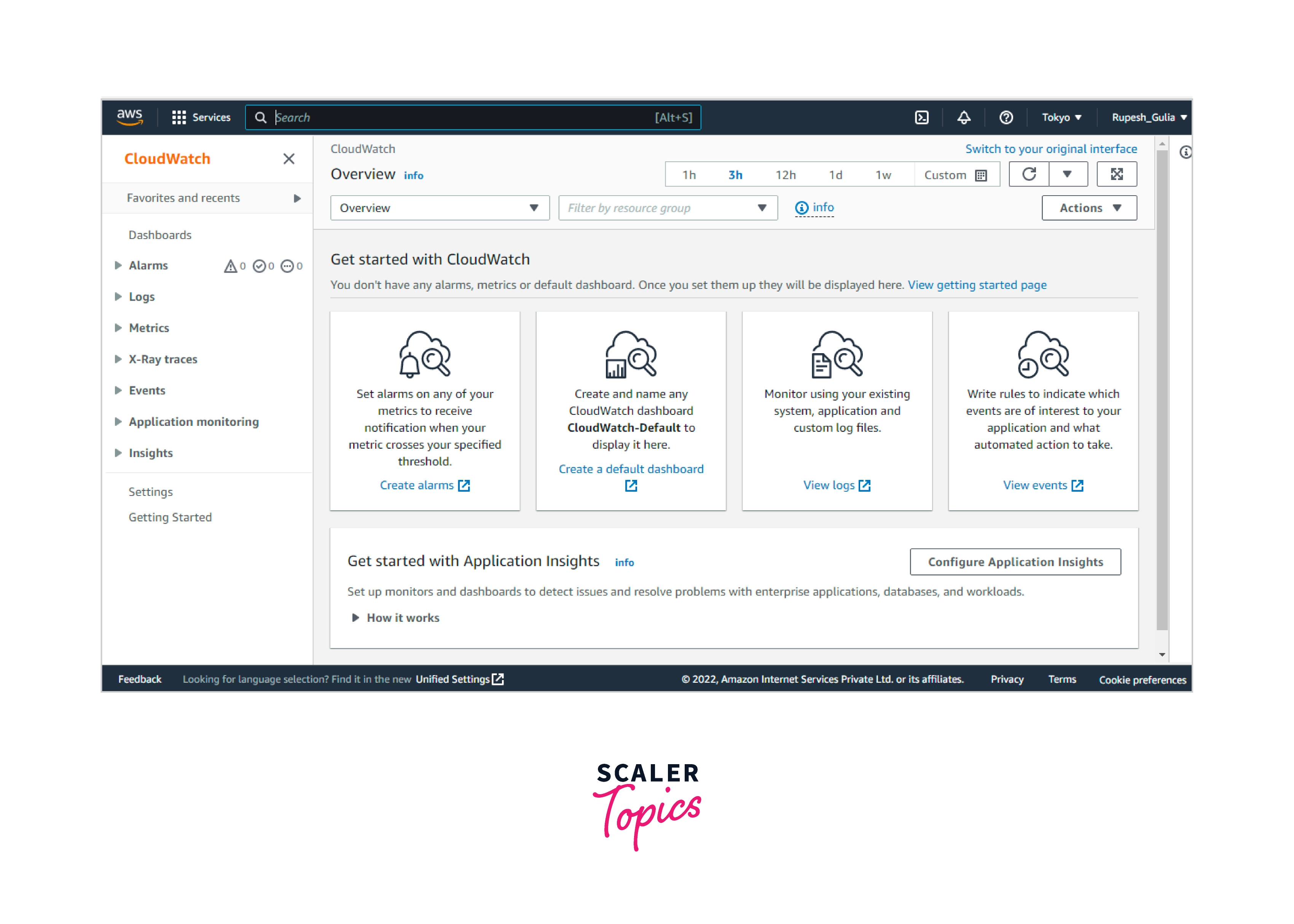
Task: Click Configure Application Insights button
Action: 1015,562
